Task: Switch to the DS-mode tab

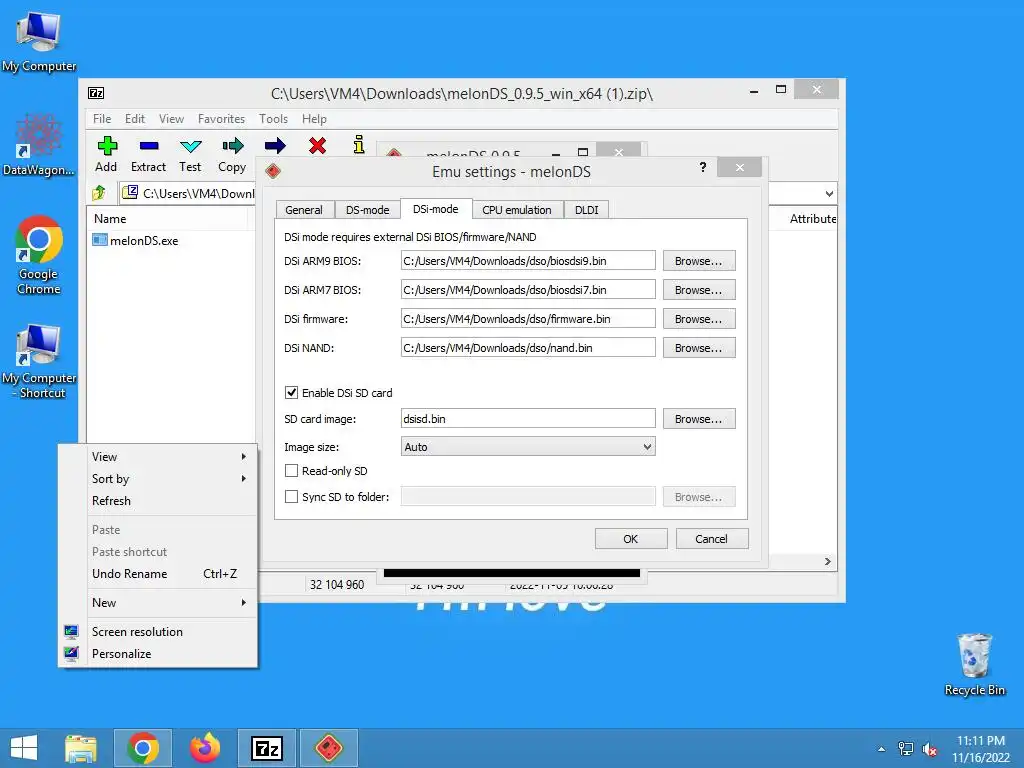Action: point(368,210)
